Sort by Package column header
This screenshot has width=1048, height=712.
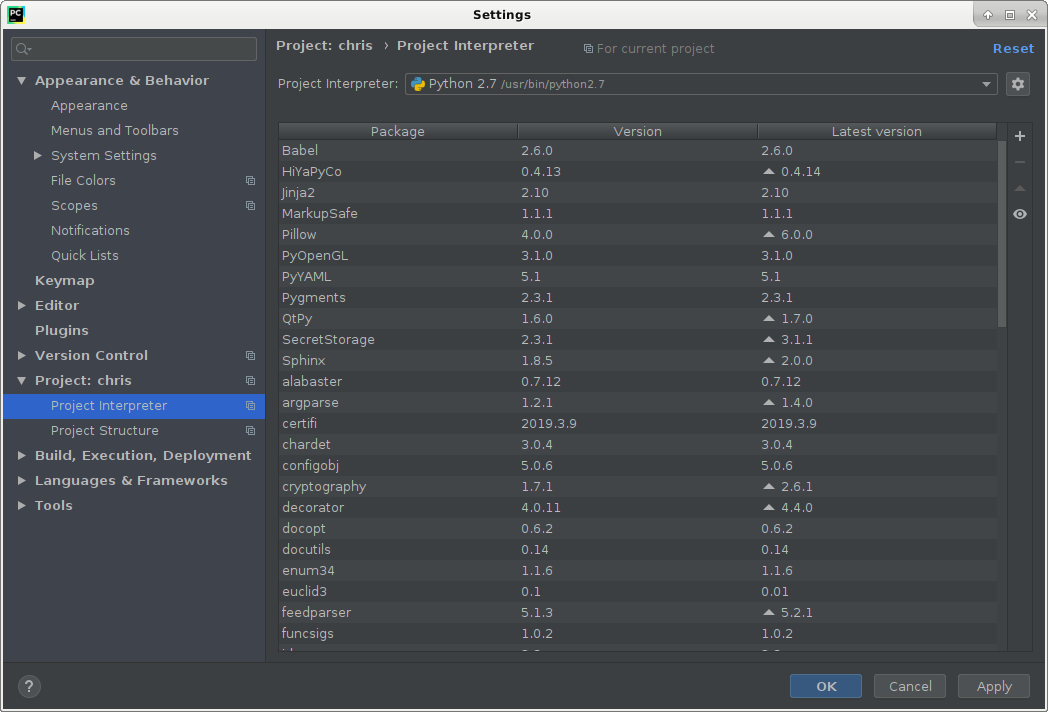(x=398, y=131)
